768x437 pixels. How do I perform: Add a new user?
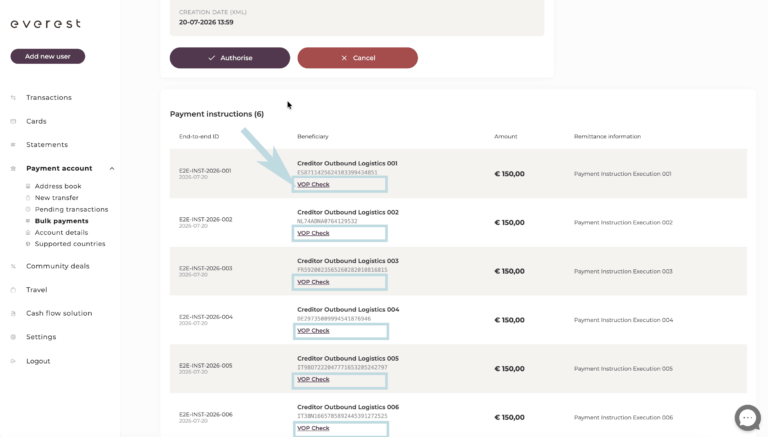pyautogui.click(x=48, y=56)
